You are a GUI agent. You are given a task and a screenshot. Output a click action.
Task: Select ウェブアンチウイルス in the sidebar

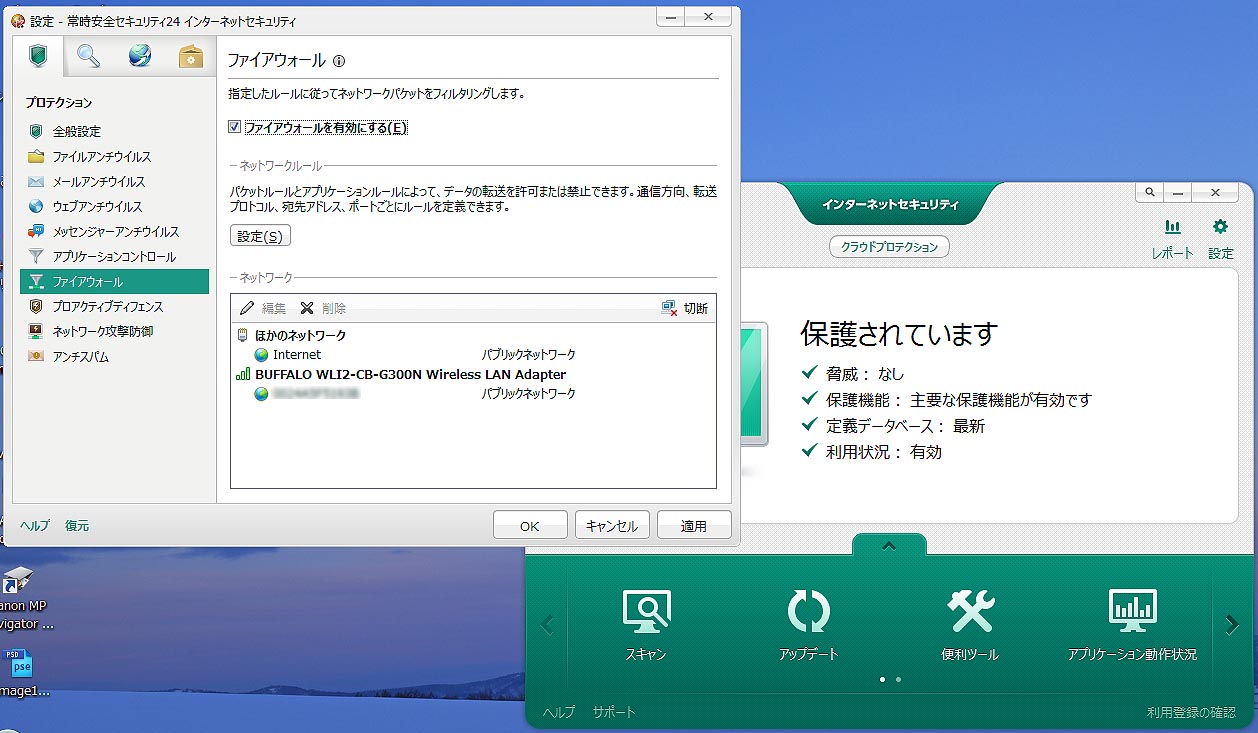114,206
